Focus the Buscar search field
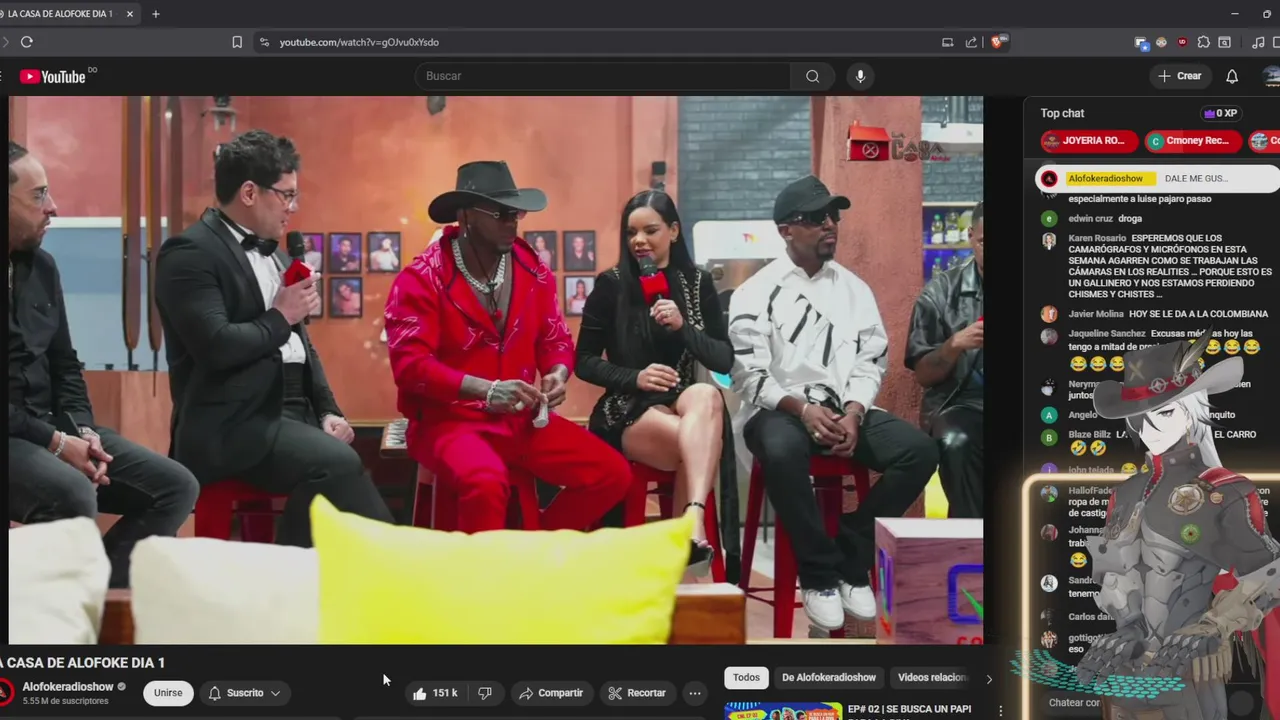The image size is (1280, 720). coord(603,76)
